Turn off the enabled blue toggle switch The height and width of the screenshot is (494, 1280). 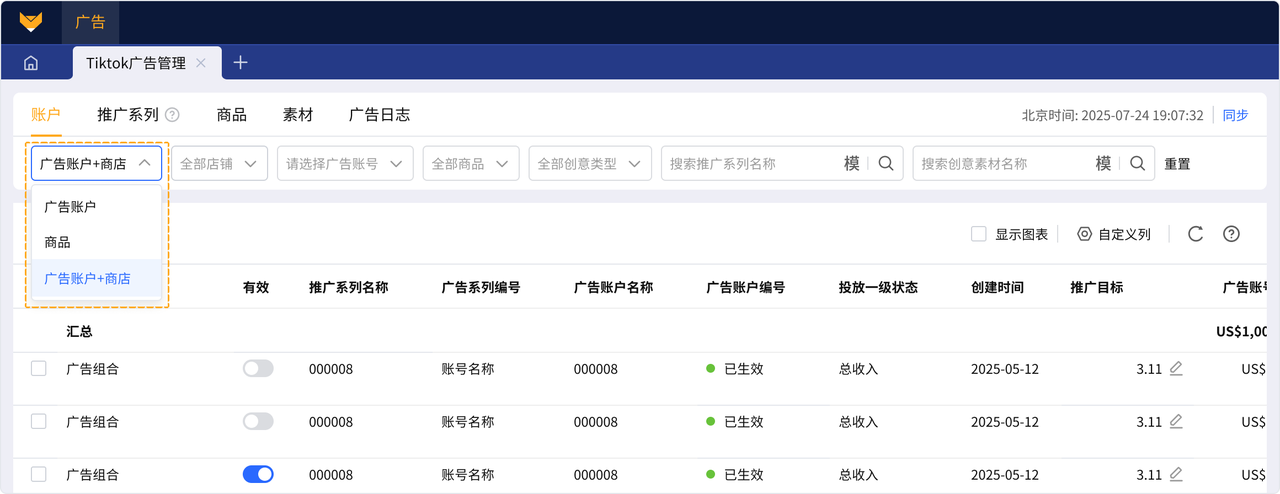point(258,474)
